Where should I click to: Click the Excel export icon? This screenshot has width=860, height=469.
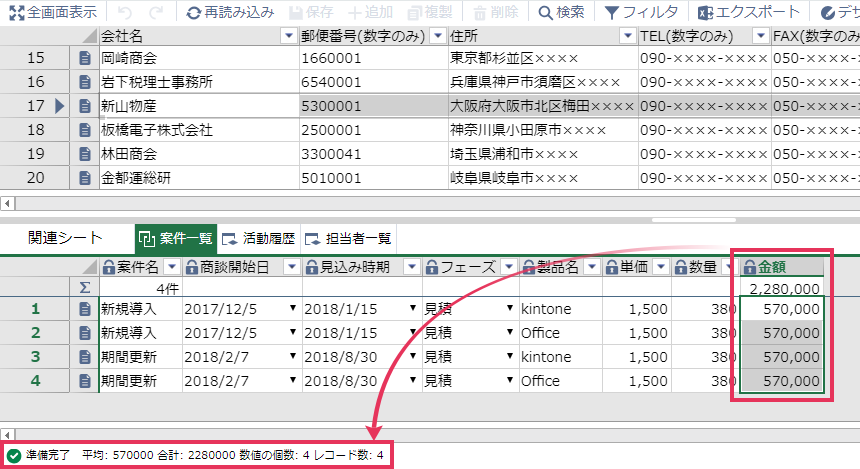tap(706, 13)
